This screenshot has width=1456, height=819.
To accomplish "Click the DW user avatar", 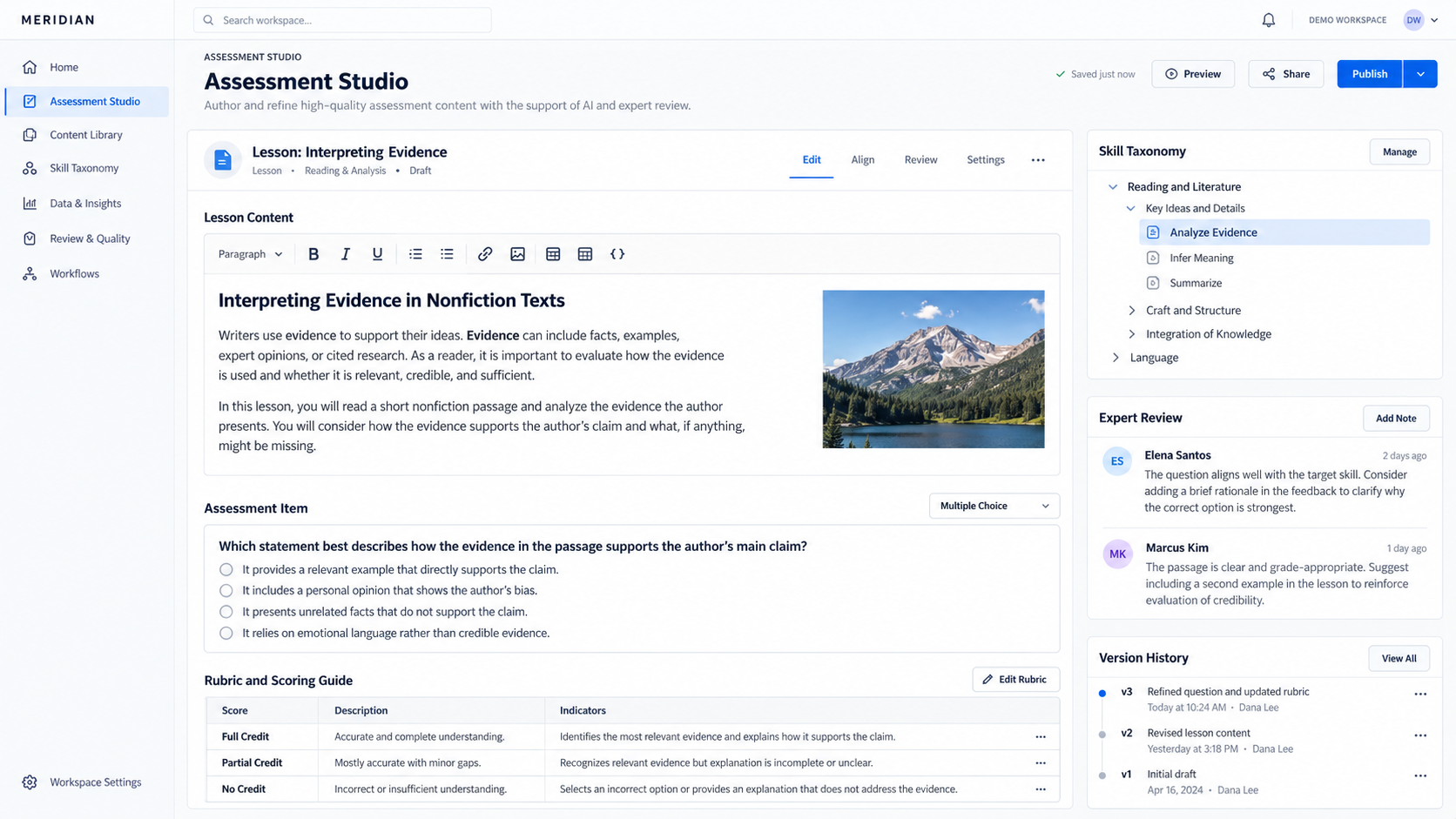I will coord(1413,20).
